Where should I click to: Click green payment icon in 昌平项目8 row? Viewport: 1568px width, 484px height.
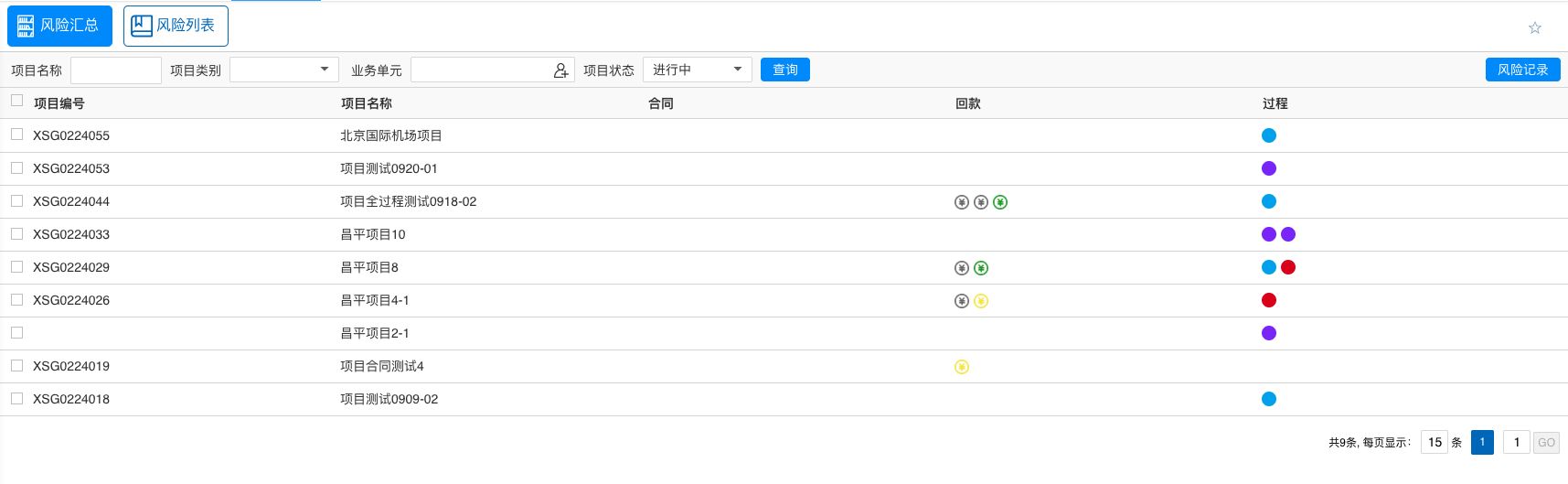pos(981,268)
